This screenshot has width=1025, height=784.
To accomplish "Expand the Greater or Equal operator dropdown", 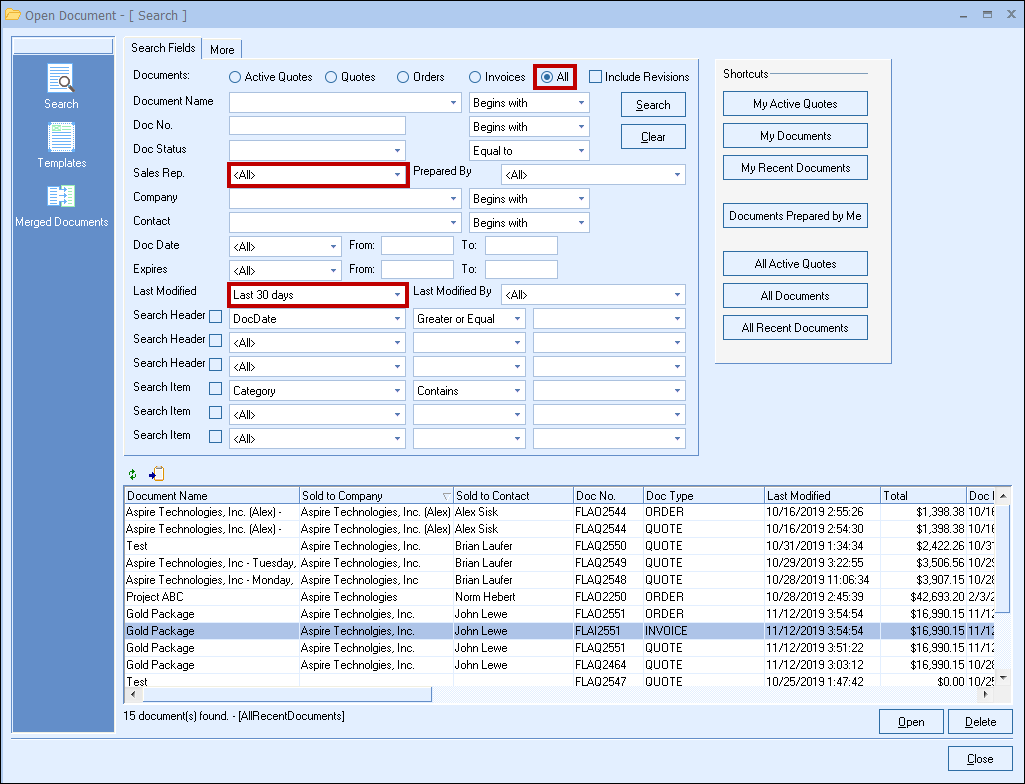I will pyautogui.click(x=517, y=319).
